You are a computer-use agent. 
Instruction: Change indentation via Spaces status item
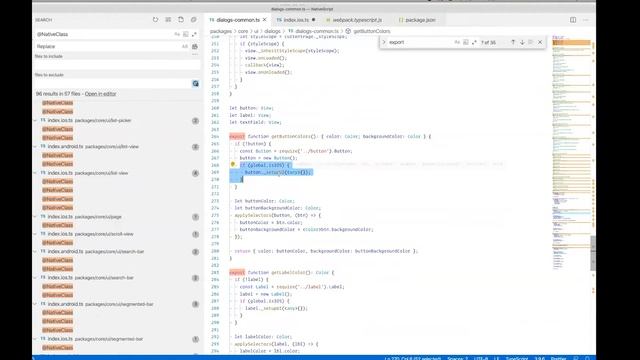click(457, 358)
